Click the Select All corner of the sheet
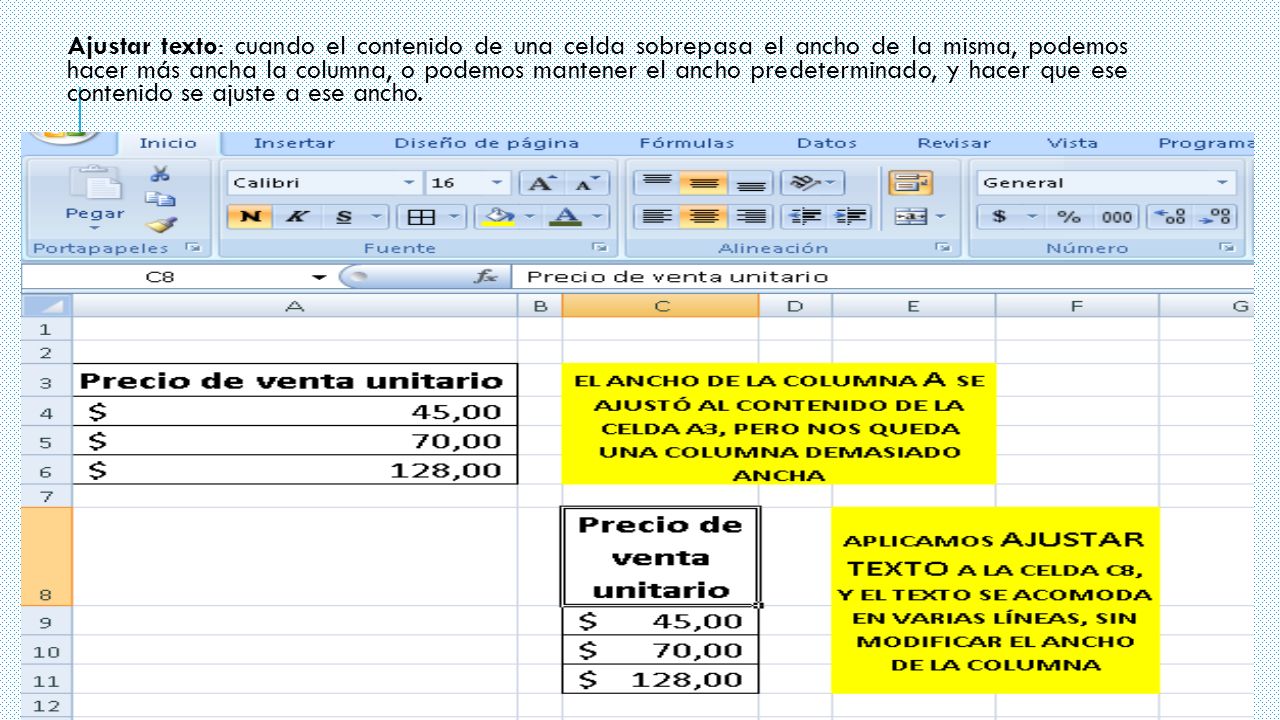 (47, 306)
